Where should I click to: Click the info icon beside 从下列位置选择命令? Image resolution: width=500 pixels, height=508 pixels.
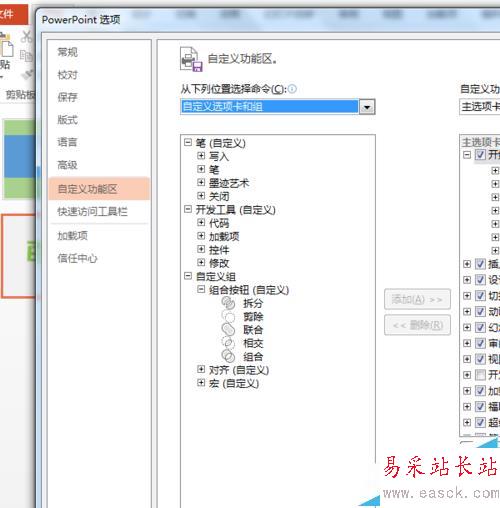coord(292,89)
